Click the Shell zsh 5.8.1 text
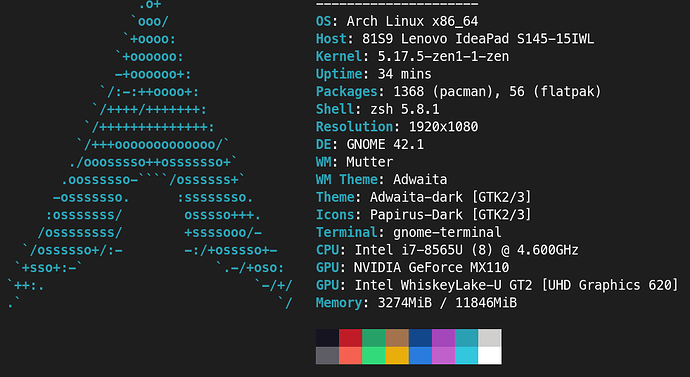Image resolution: width=690 pixels, height=377 pixels. tap(378, 109)
